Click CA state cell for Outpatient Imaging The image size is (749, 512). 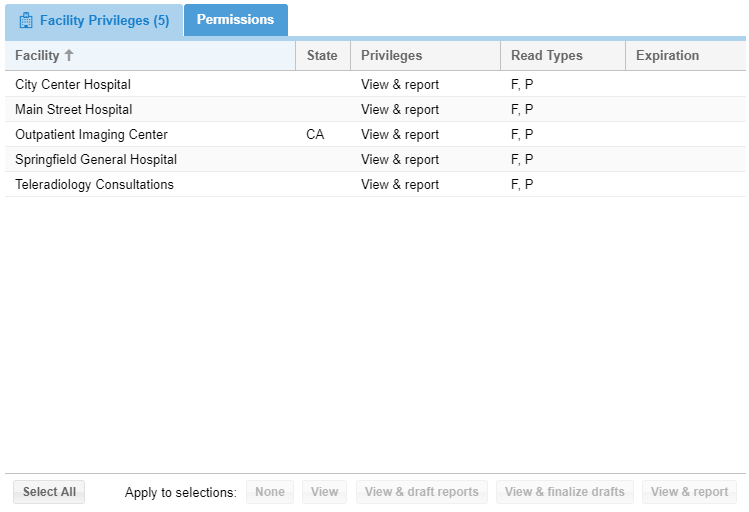tap(315, 134)
